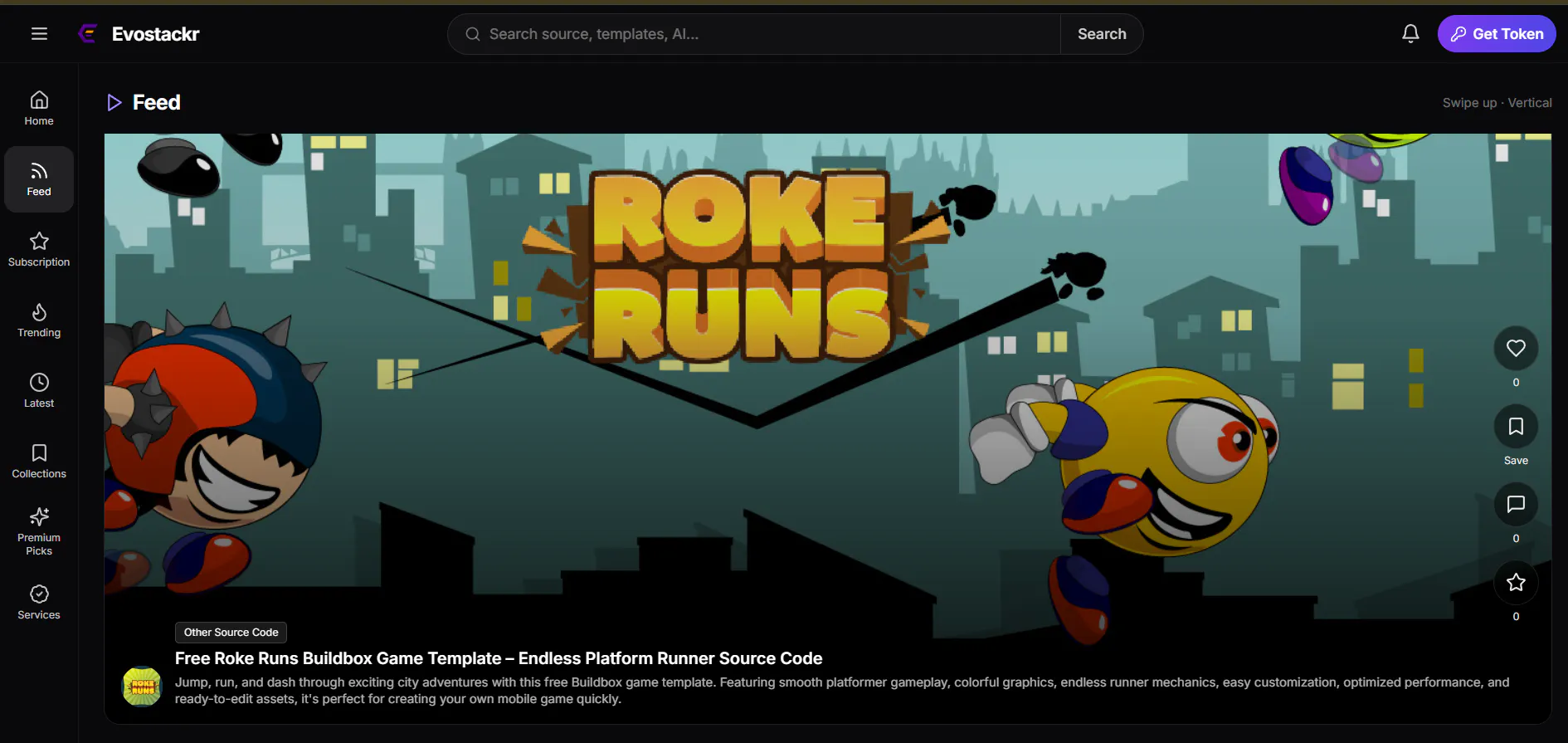This screenshot has width=1568, height=743.
Task: Open Collections page
Action: pyautogui.click(x=39, y=462)
